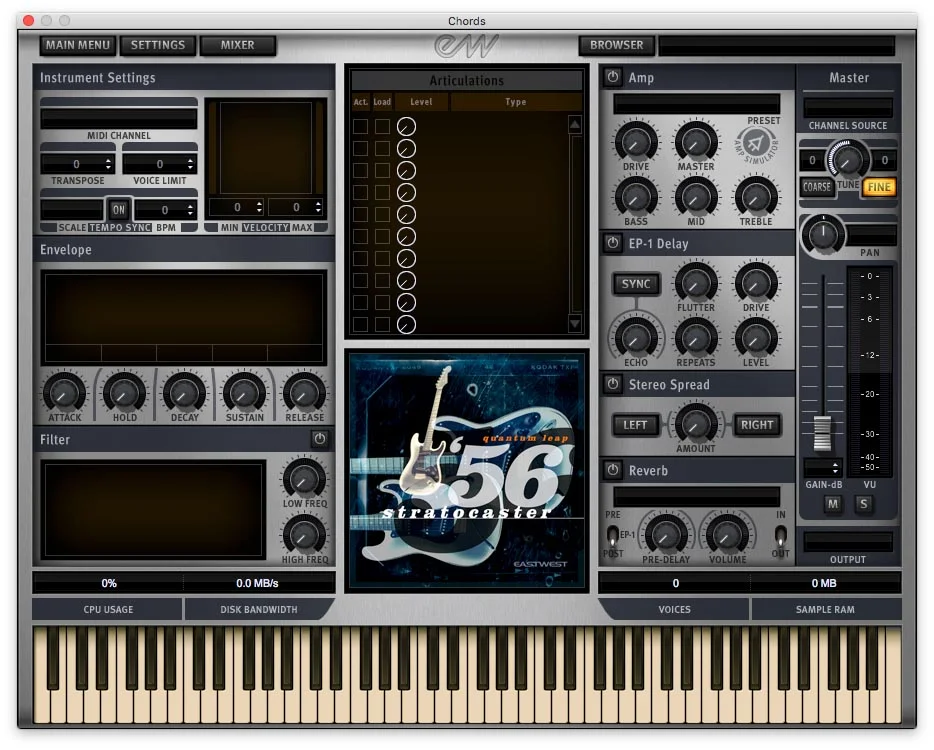Click the Amp DRIVE knob
Image resolution: width=934 pixels, height=750 pixels.
coord(636,142)
